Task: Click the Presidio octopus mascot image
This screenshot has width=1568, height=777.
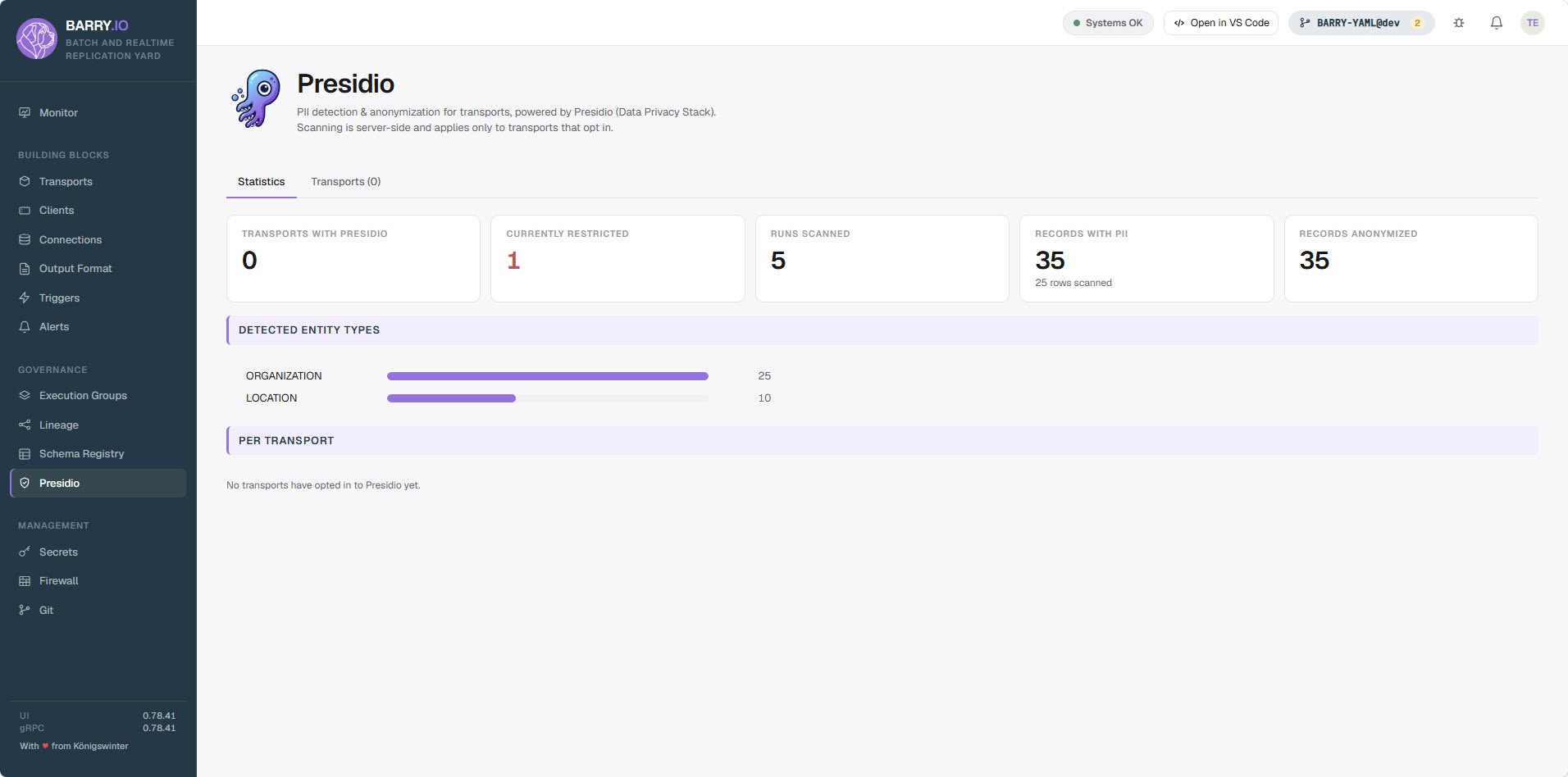Action: pyautogui.click(x=257, y=98)
